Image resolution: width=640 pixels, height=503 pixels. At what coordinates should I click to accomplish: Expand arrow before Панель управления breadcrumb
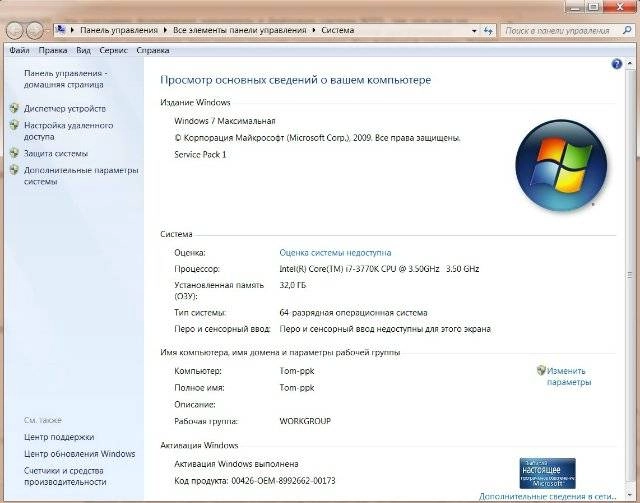click(x=72, y=30)
